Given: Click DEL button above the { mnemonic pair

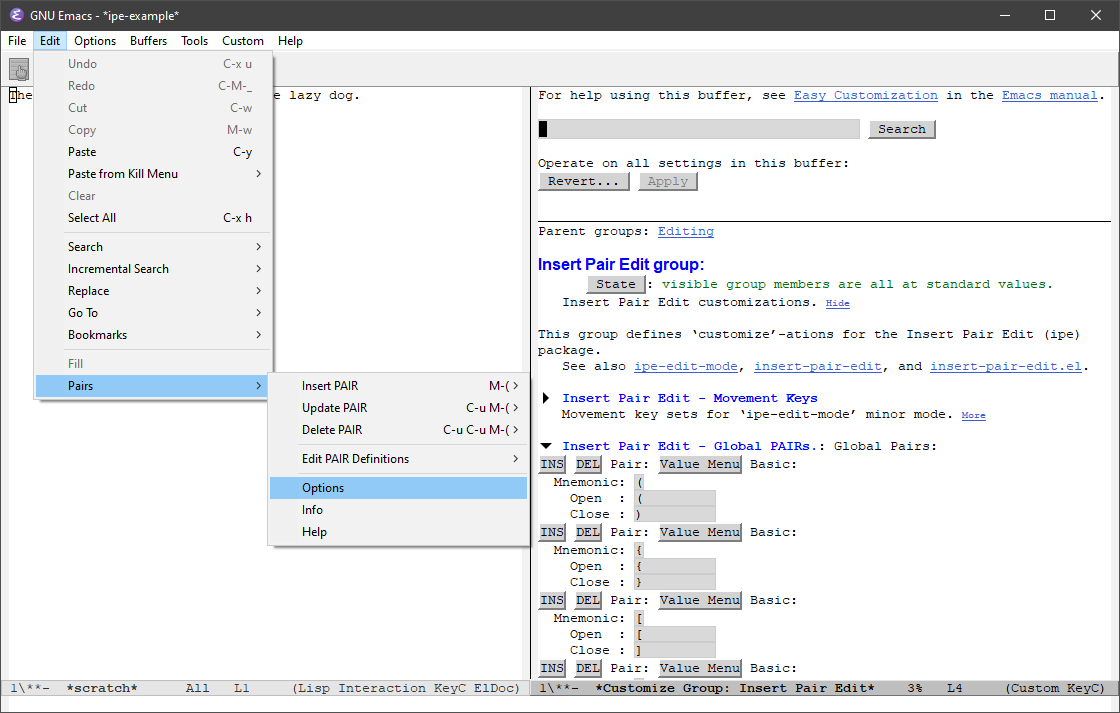Looking at the screenshot, I should click(x=588, y=532).
